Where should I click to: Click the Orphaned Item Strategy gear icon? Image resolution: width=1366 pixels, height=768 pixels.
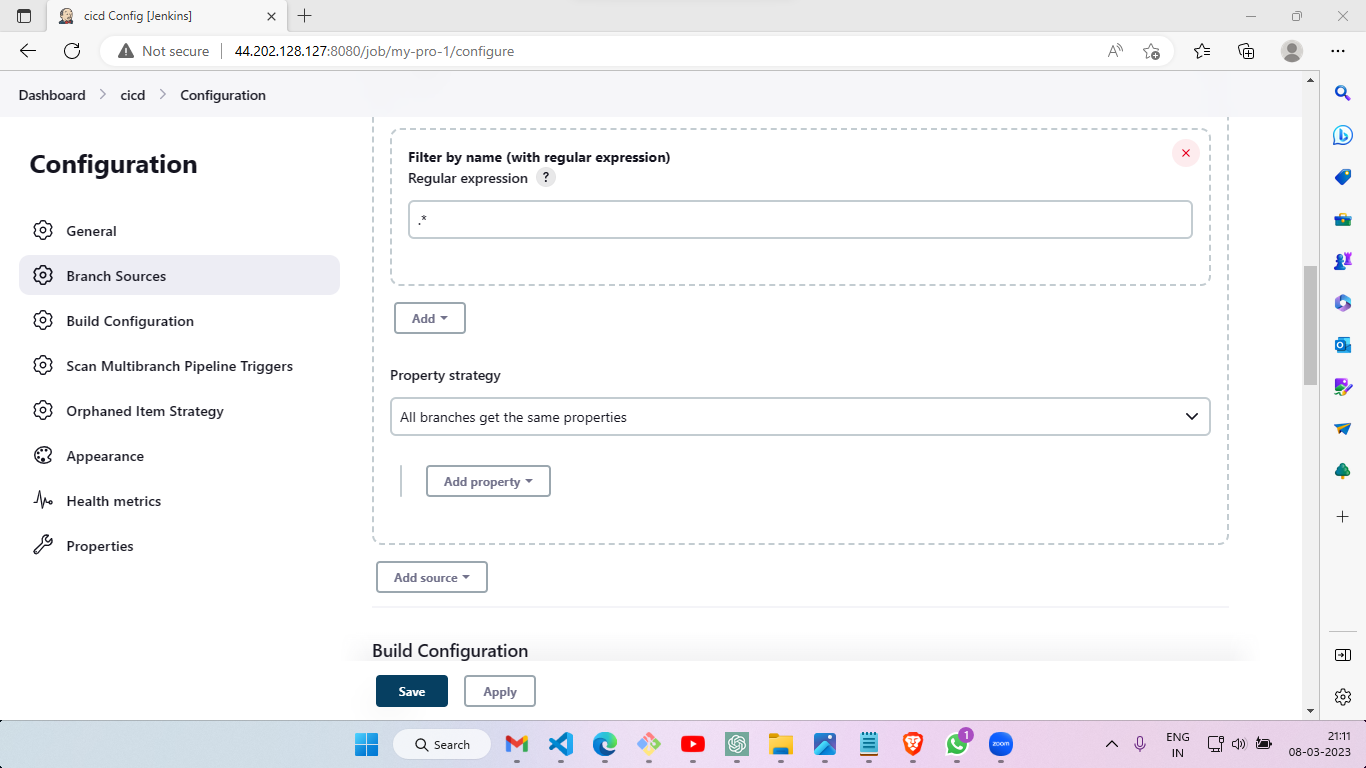point(43,410)
